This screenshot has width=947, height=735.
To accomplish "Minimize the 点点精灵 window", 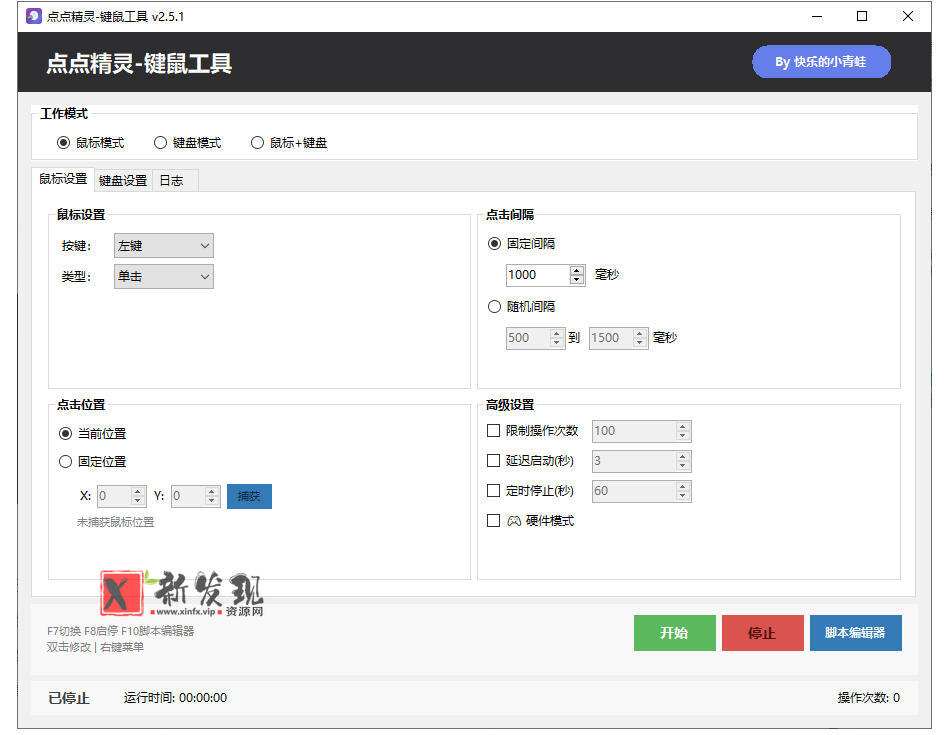I will pos(817,16).
